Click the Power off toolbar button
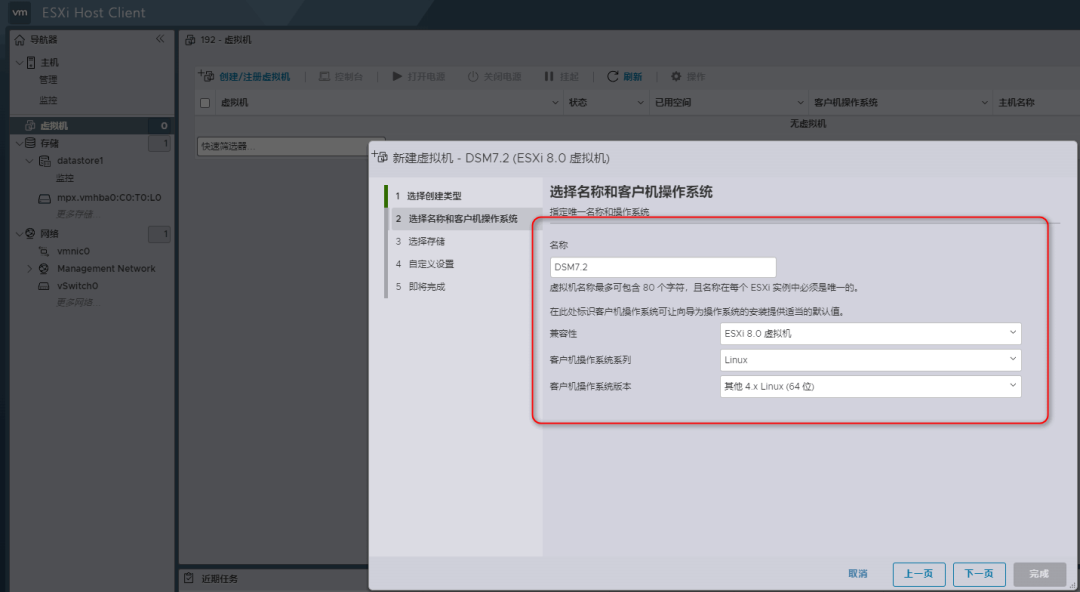This screenshot has width=1080, height=592. [x=495, y=76]
